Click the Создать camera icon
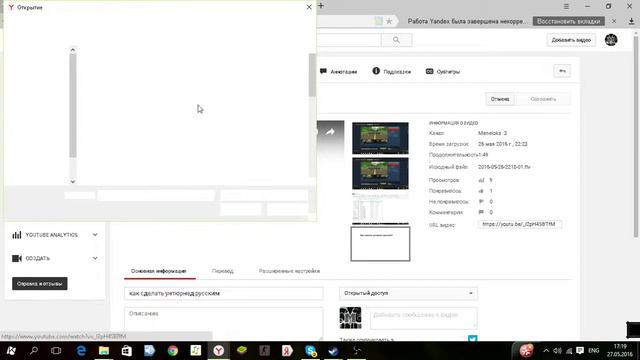The width and height of the screenshot is (640, 360). (17, 258)
